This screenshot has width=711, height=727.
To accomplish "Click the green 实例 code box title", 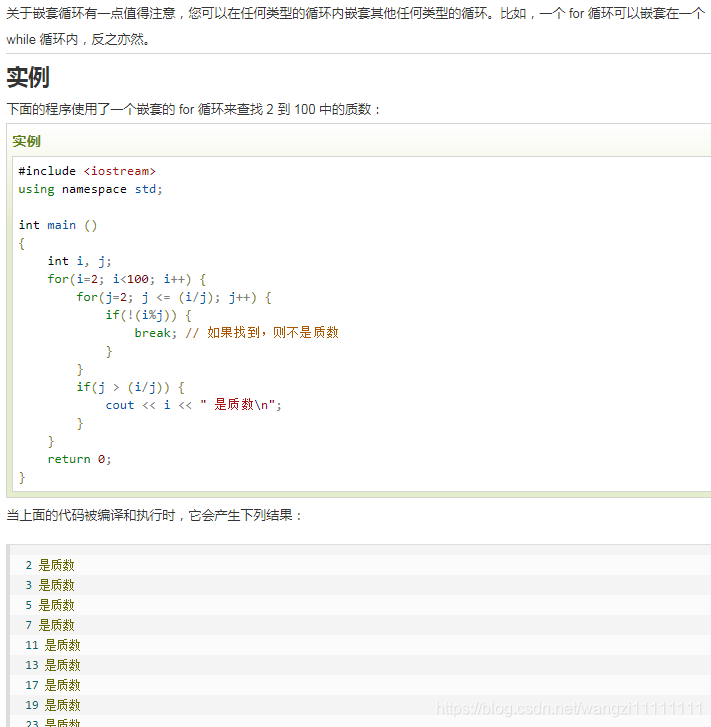I will (x=26, y=141).
